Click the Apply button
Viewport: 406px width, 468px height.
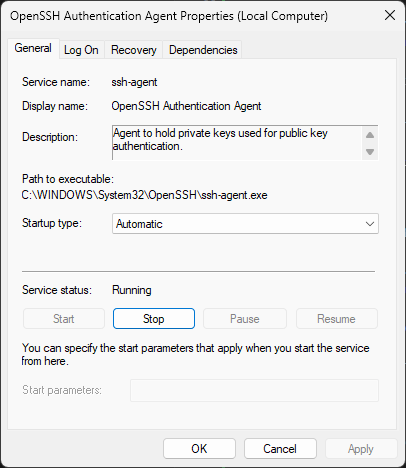[361, 449]
